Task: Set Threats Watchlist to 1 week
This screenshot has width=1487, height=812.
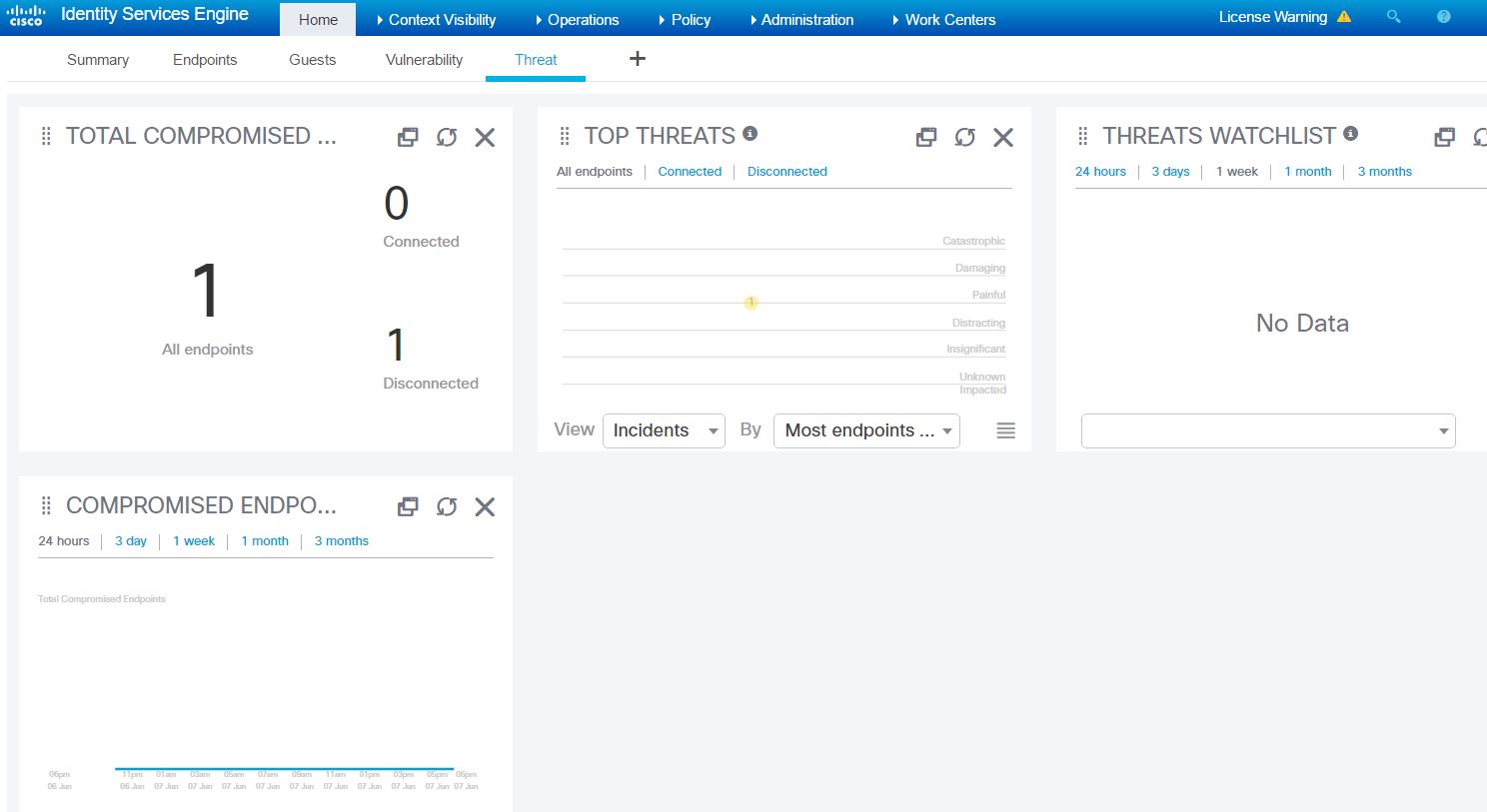Action: point(1237,172)
